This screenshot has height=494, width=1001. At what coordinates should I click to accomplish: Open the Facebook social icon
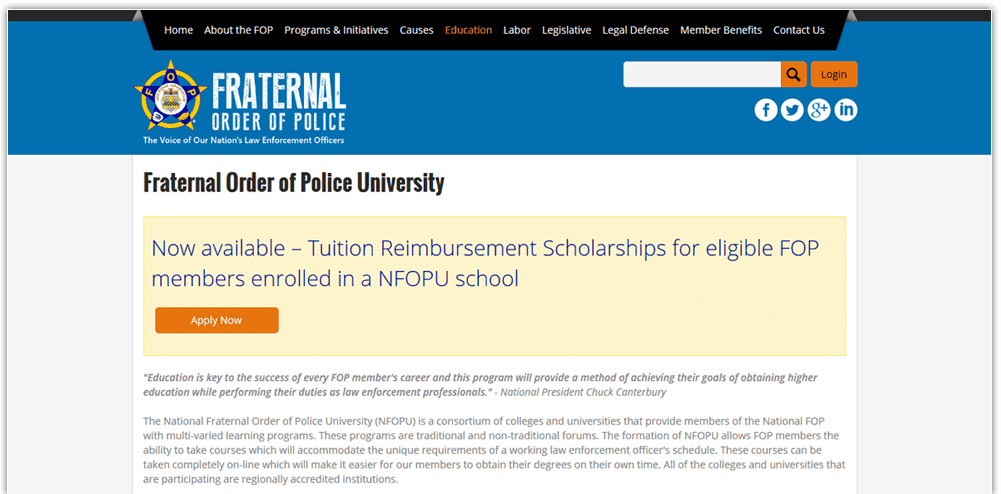click(765, 110)
